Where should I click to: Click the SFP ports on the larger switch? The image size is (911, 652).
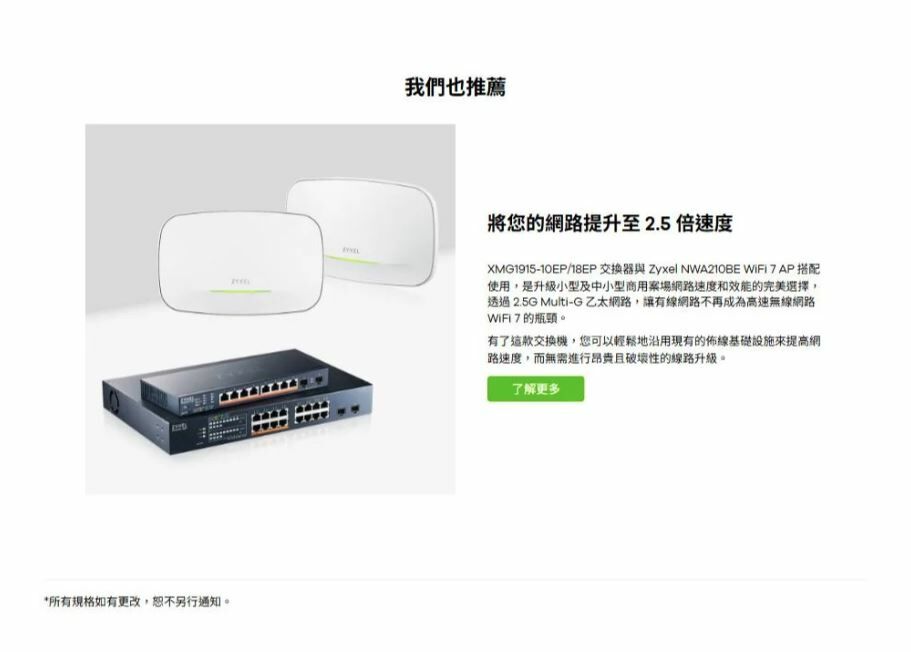tap(347, 410)
